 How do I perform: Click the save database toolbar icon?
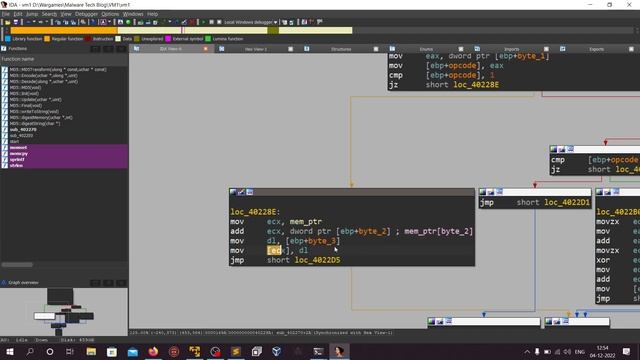click(x=16, y=22)
